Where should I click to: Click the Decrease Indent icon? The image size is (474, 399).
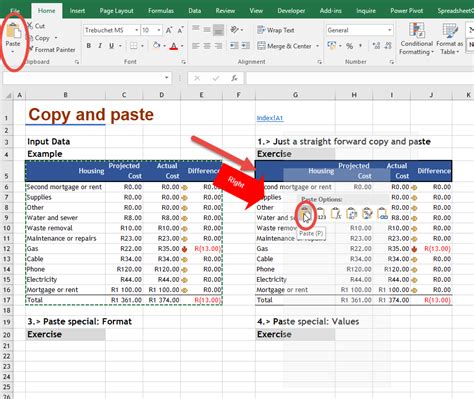pos(234,46)
